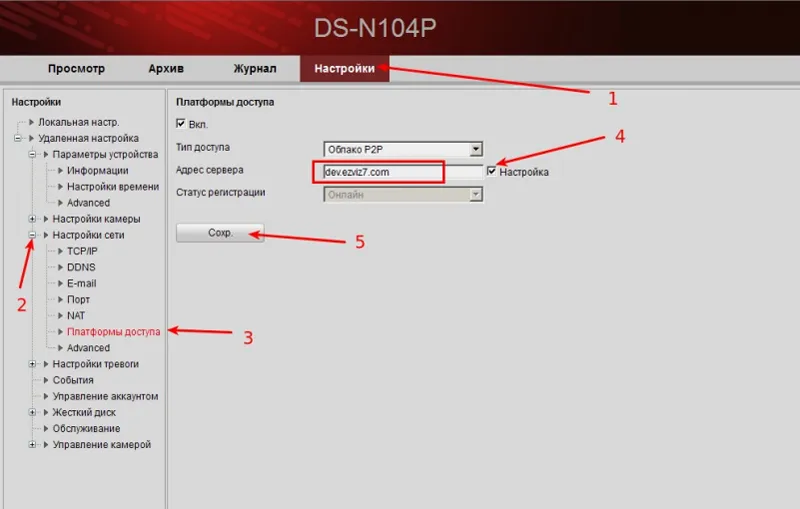Select Настройки времени in the tree

pyautogui.click(x=112, y=187)
